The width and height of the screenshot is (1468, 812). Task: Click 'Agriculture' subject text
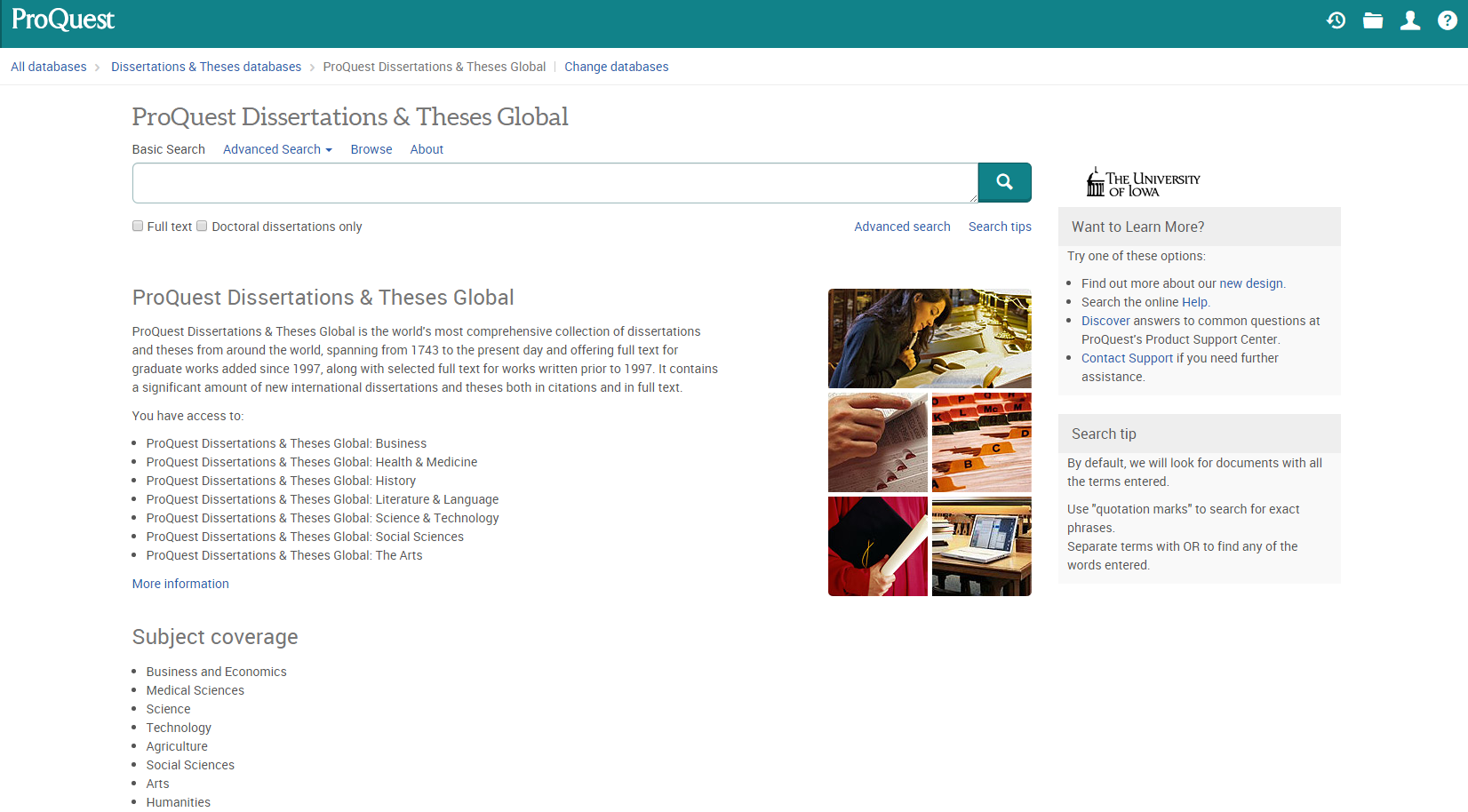click(177, 746)
